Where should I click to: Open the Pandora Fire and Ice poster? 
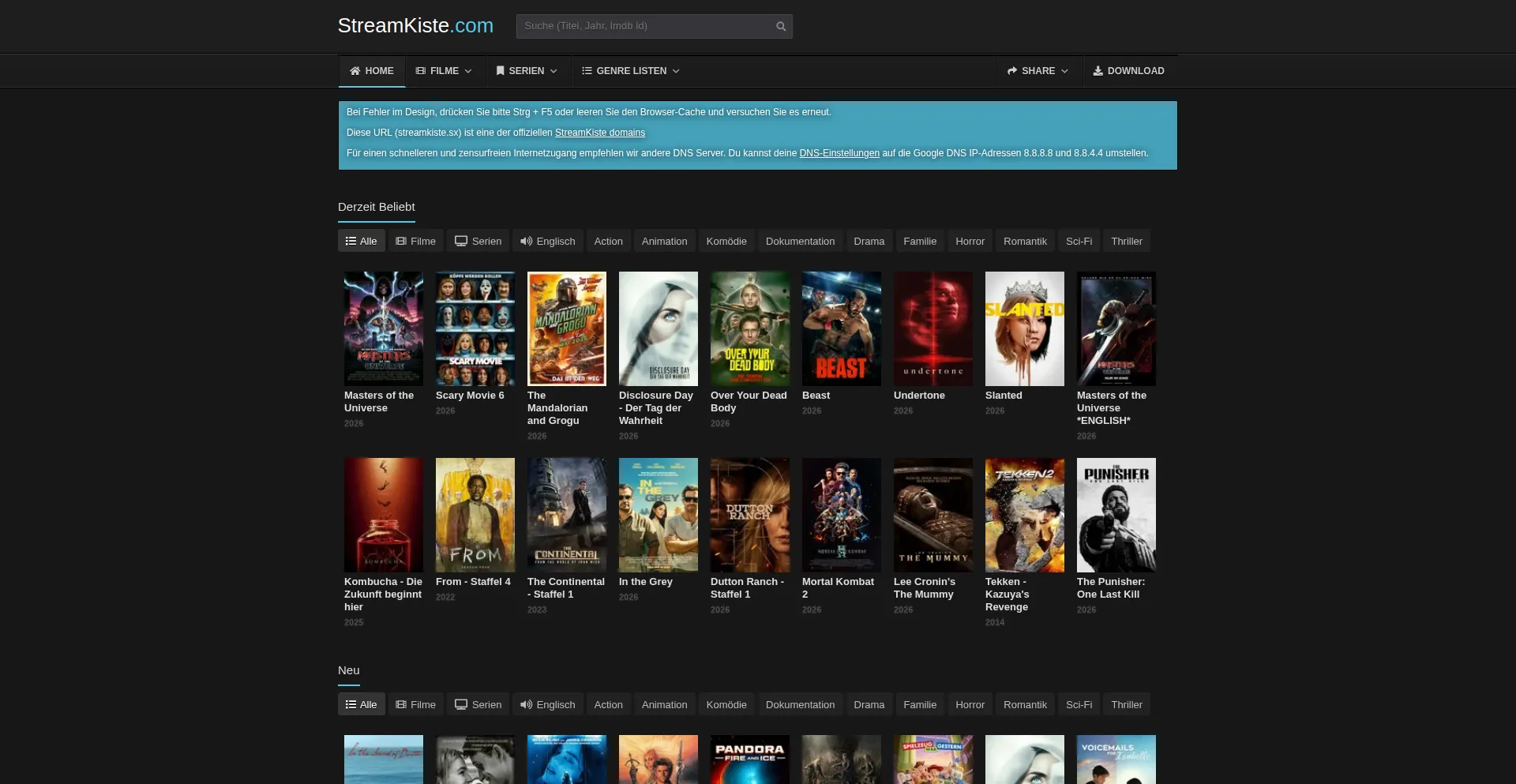pos(750,760)
